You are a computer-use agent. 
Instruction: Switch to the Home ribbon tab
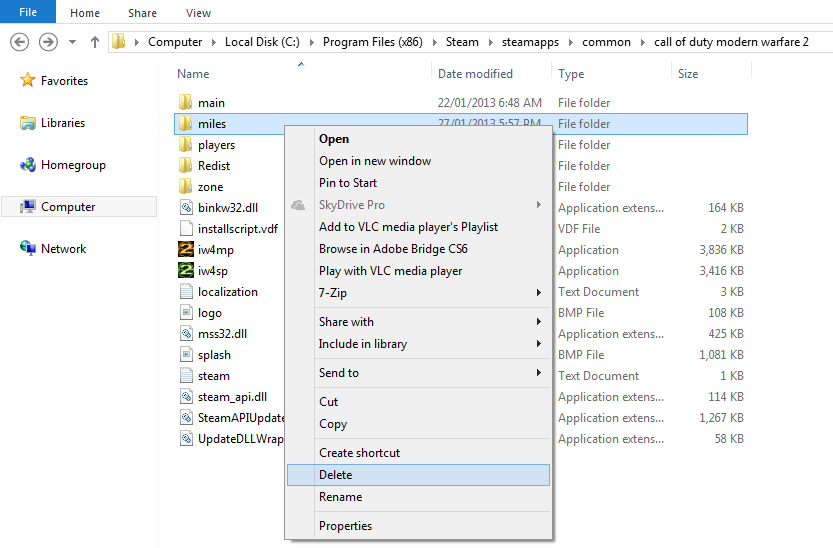click(85, 13)
